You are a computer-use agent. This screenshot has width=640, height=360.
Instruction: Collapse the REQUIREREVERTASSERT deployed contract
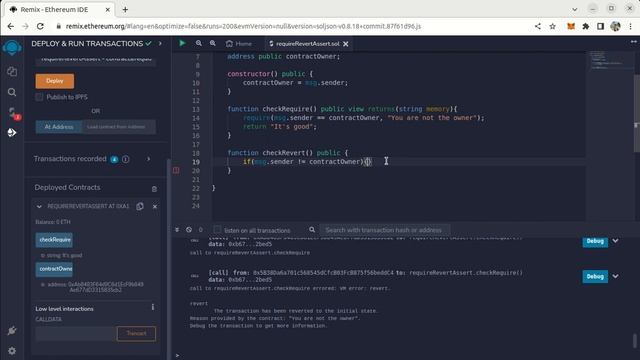[39, 207]
